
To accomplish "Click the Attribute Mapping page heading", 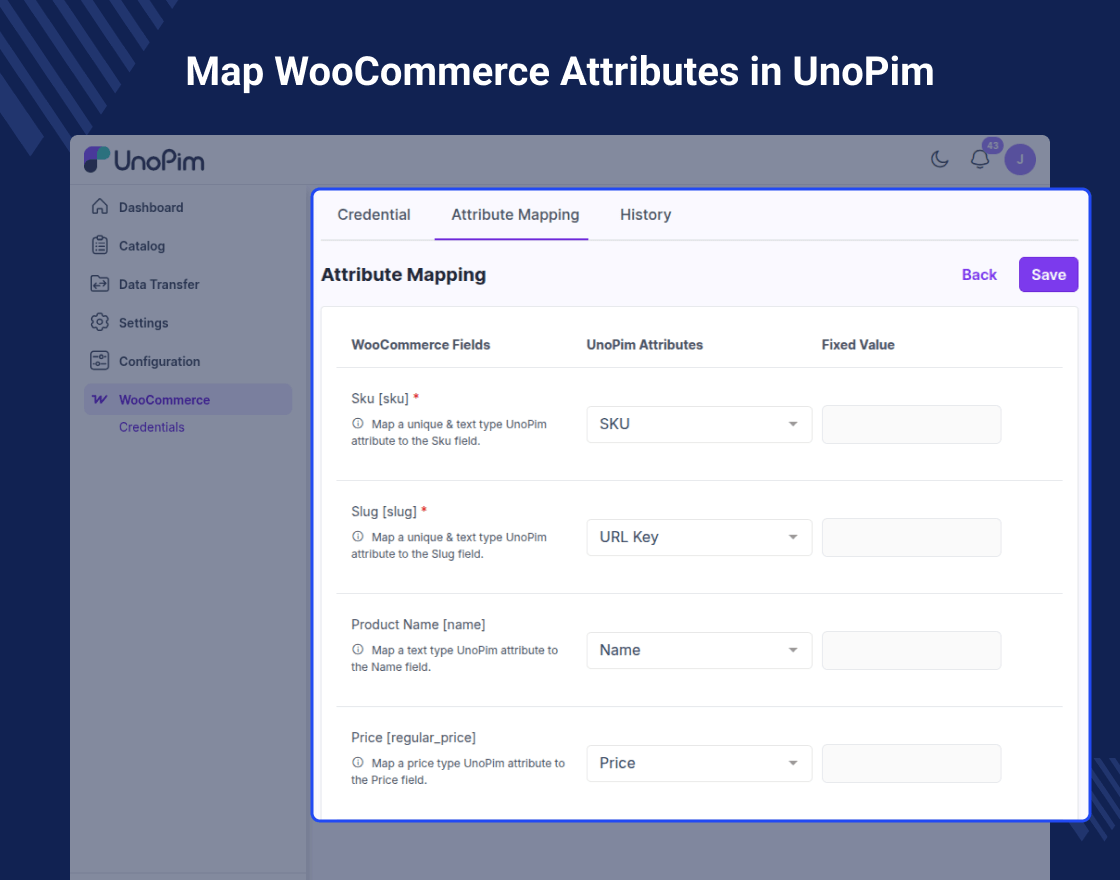I will [404, 275].
